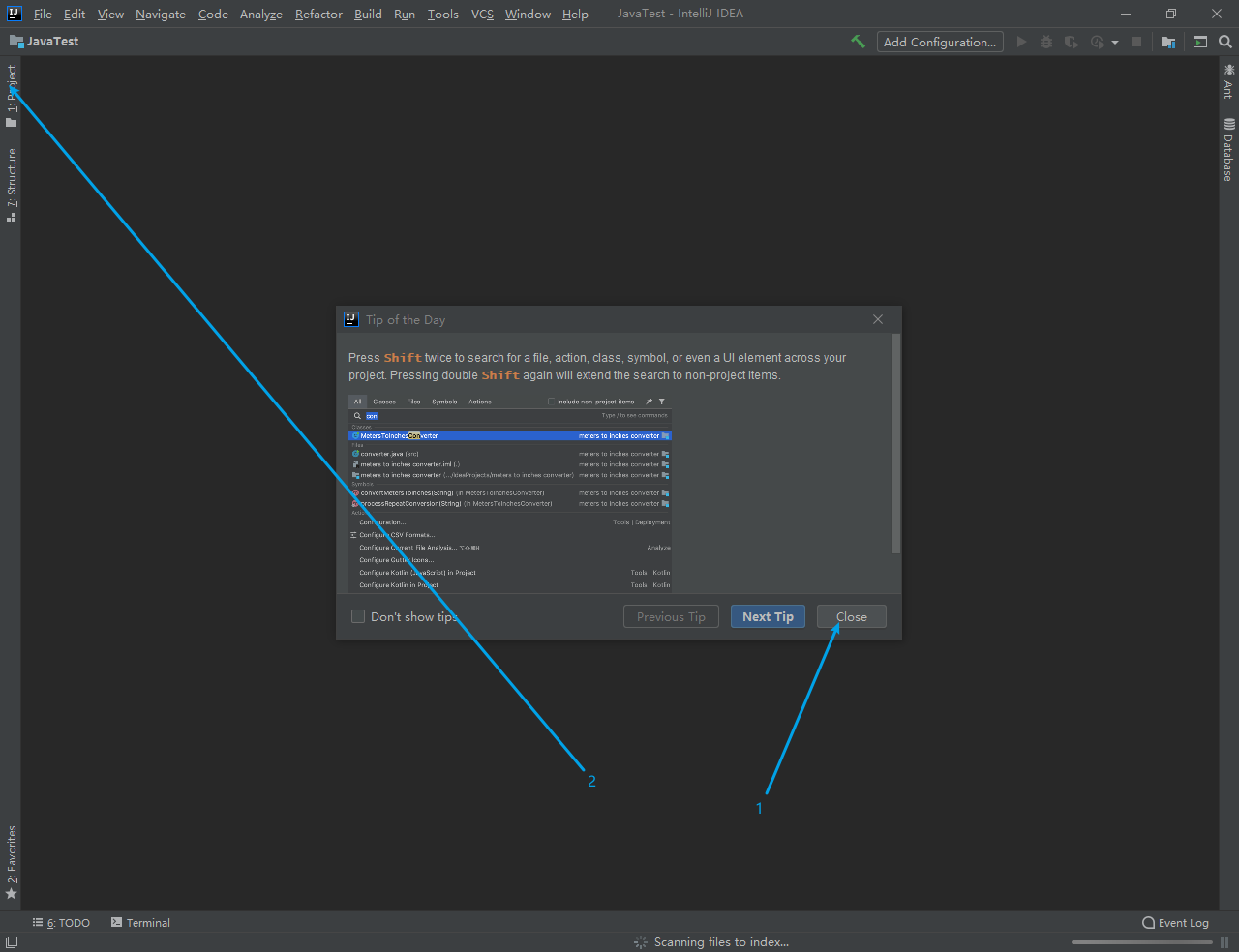The height and width of the screenshot is (952, 1239).
Task: Open the Build menu
Action: [x=368, y=15]
